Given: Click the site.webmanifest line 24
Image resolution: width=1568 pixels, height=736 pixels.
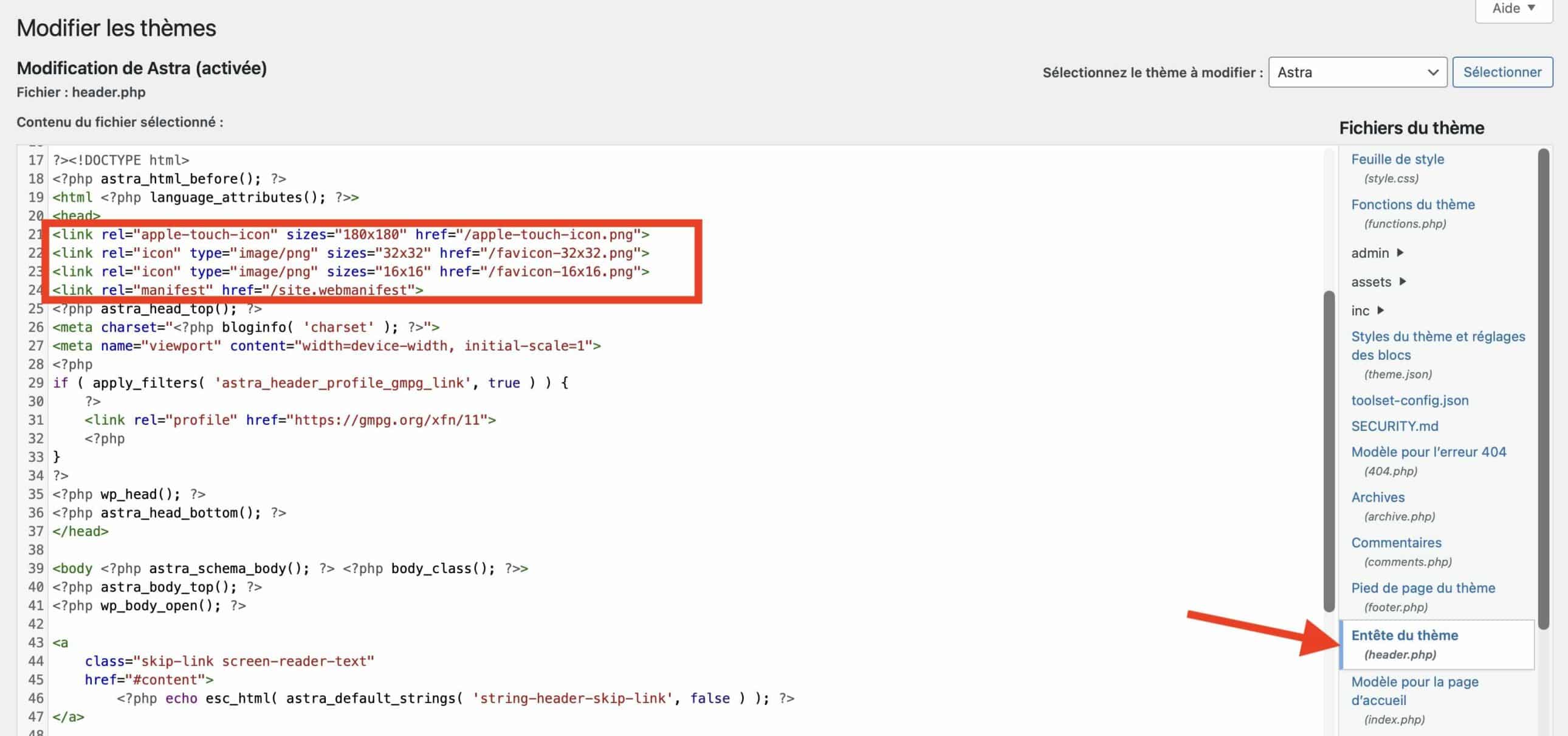Looking at the screenshot, I should pyautogui.click(x=238, y=291).
